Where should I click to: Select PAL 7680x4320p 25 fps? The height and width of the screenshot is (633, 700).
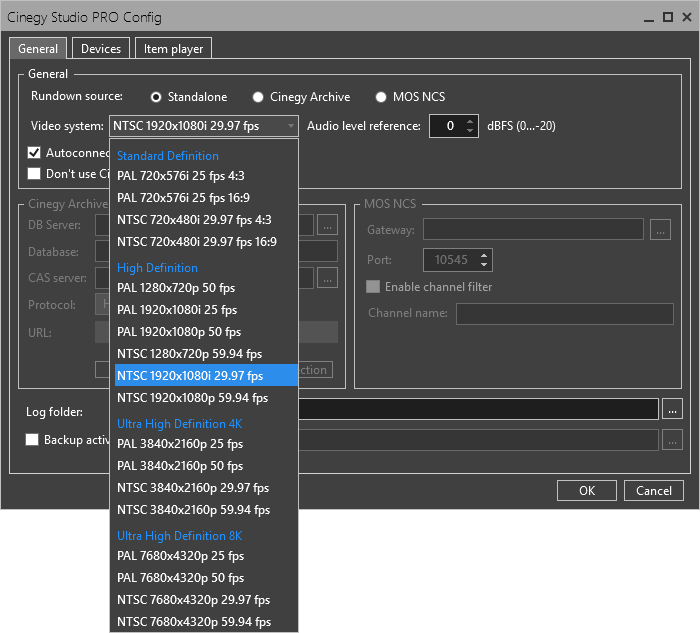coord(204,555)
